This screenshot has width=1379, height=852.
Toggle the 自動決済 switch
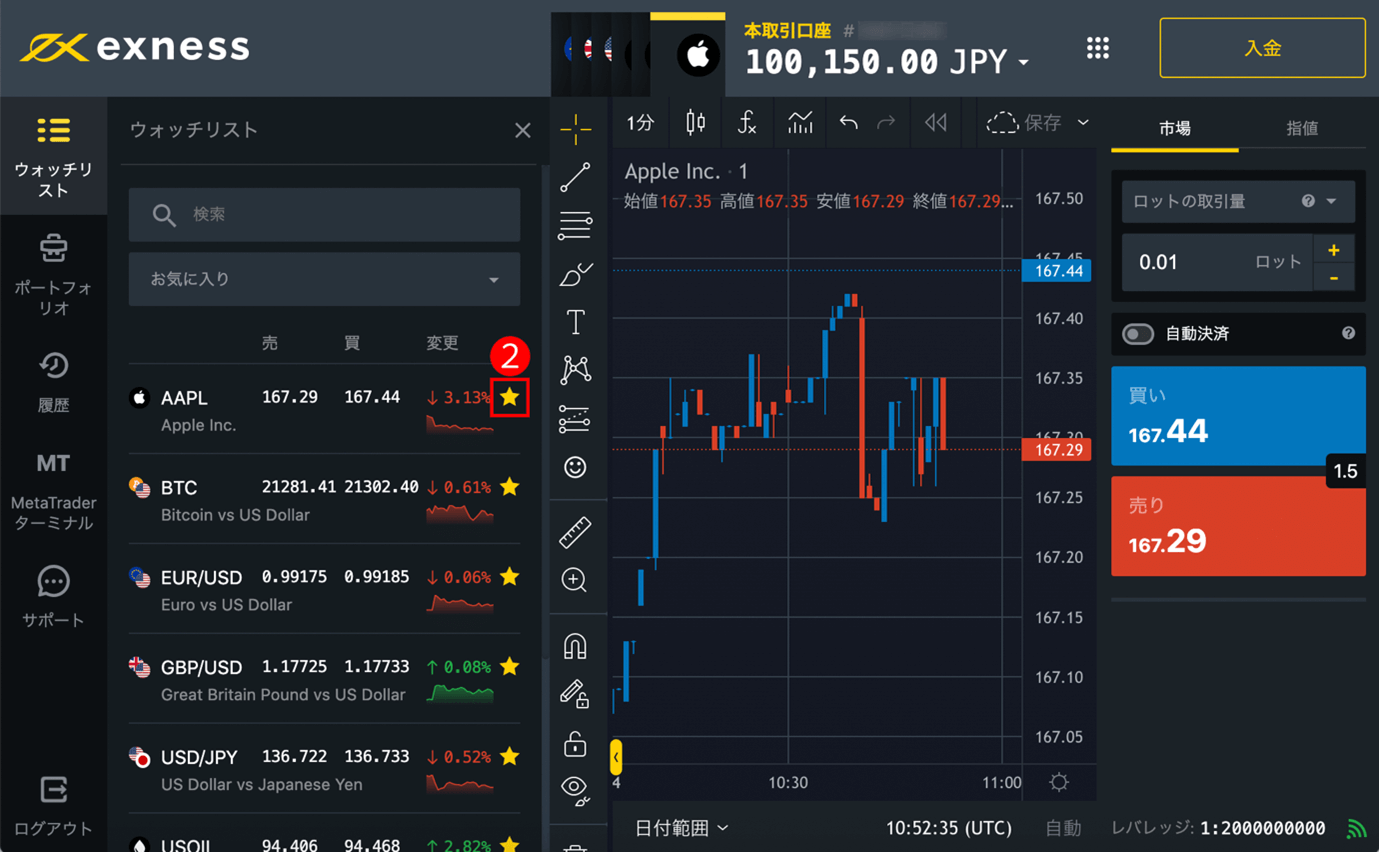1138,334
